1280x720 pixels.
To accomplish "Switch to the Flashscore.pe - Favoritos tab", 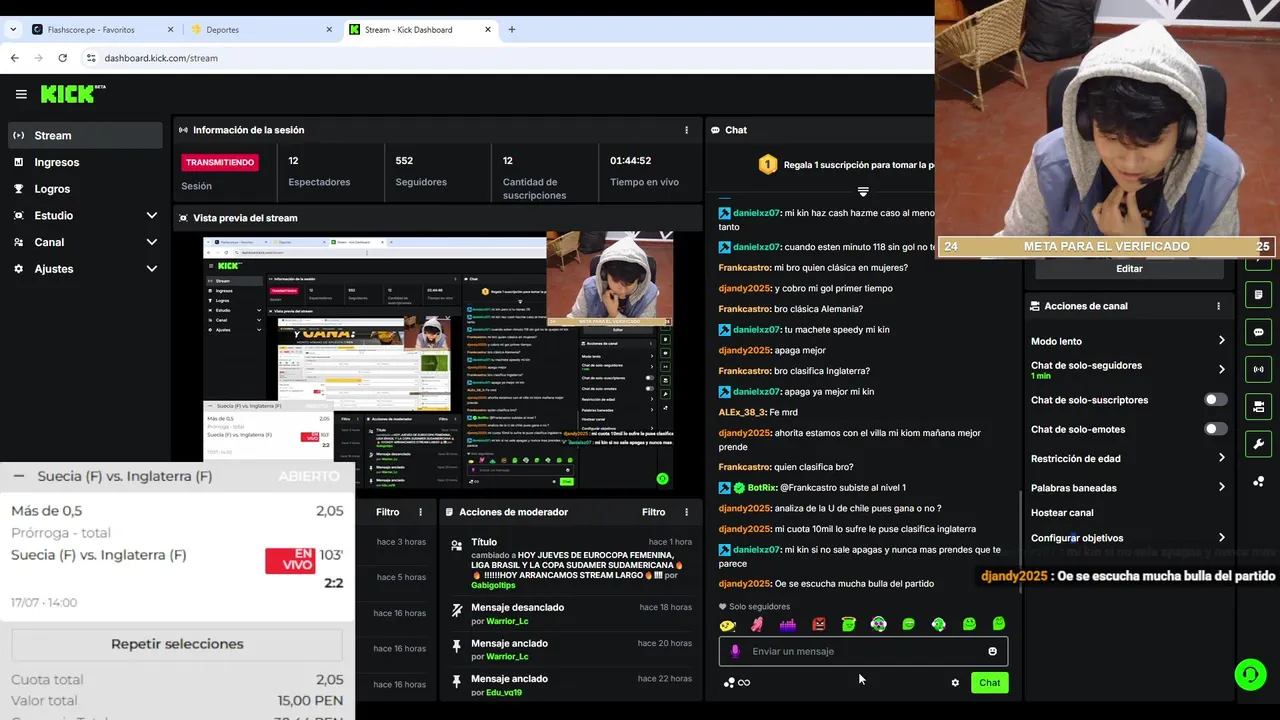I will click(x=101, y=30).
